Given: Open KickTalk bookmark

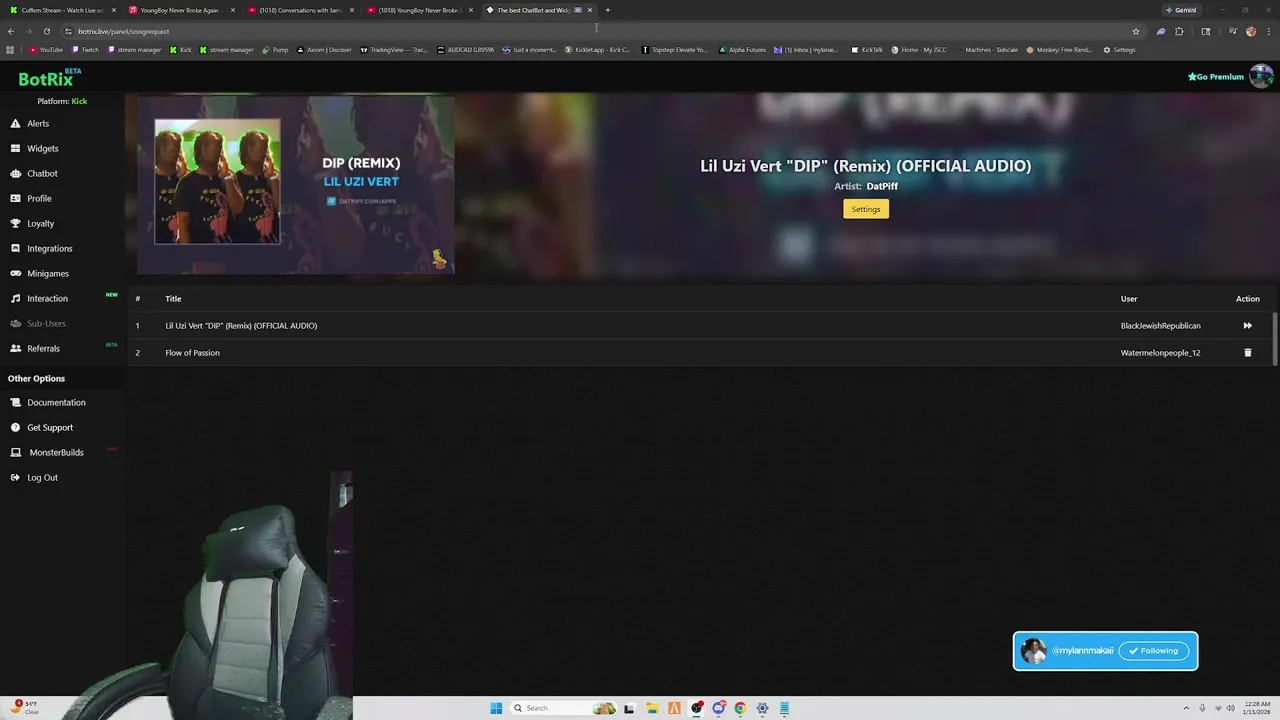Looking at the screenshot, I should (867, 49).
